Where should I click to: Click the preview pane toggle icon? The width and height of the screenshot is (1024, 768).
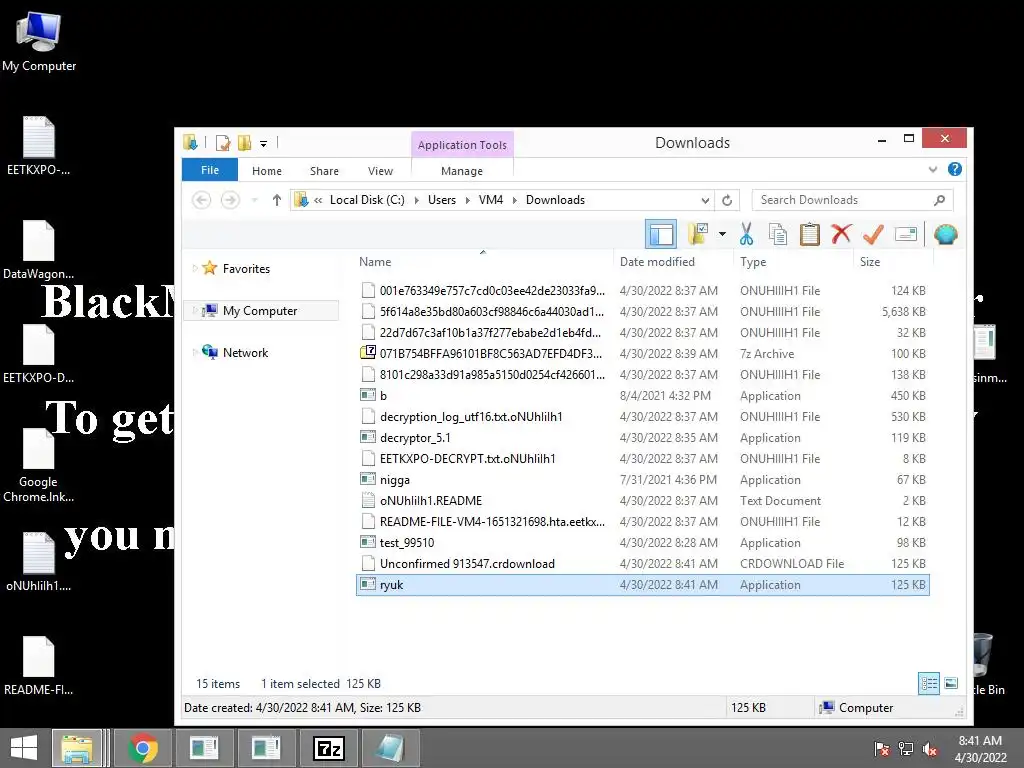click(660, 234)
